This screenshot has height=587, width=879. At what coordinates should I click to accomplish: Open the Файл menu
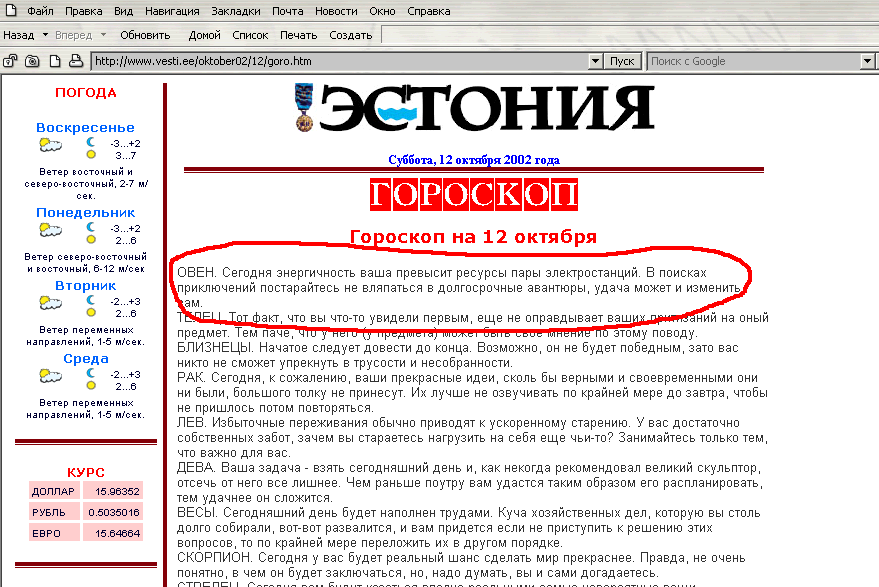click(x=40, y=11)
